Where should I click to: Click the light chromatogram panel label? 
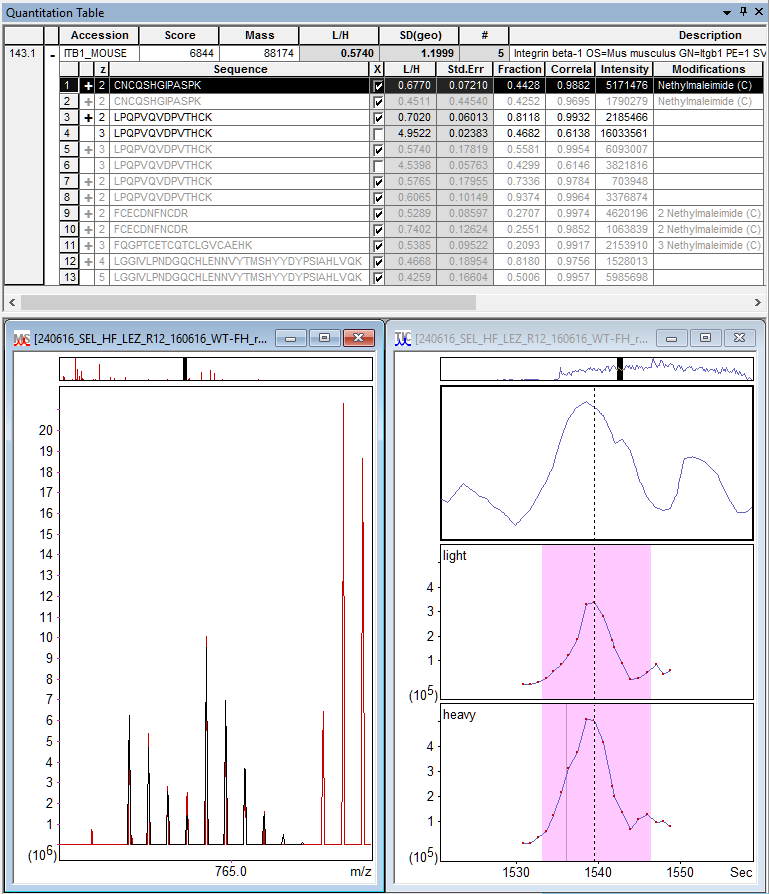coord(454,555)
